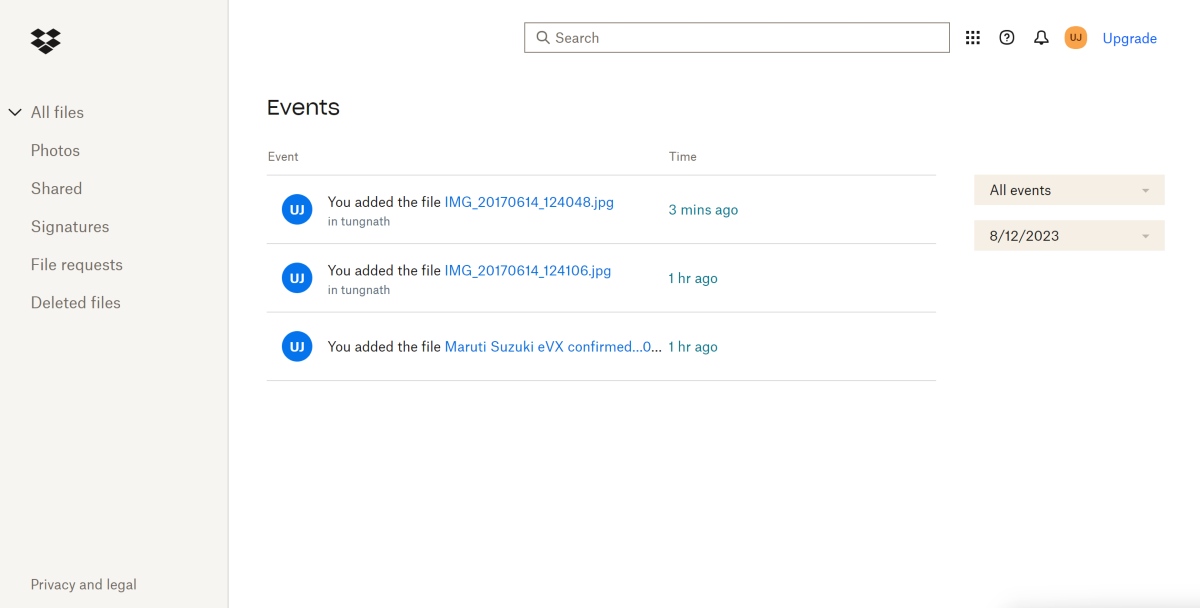
Task: Open File requests in the sidebar
Action: (77, 265)
